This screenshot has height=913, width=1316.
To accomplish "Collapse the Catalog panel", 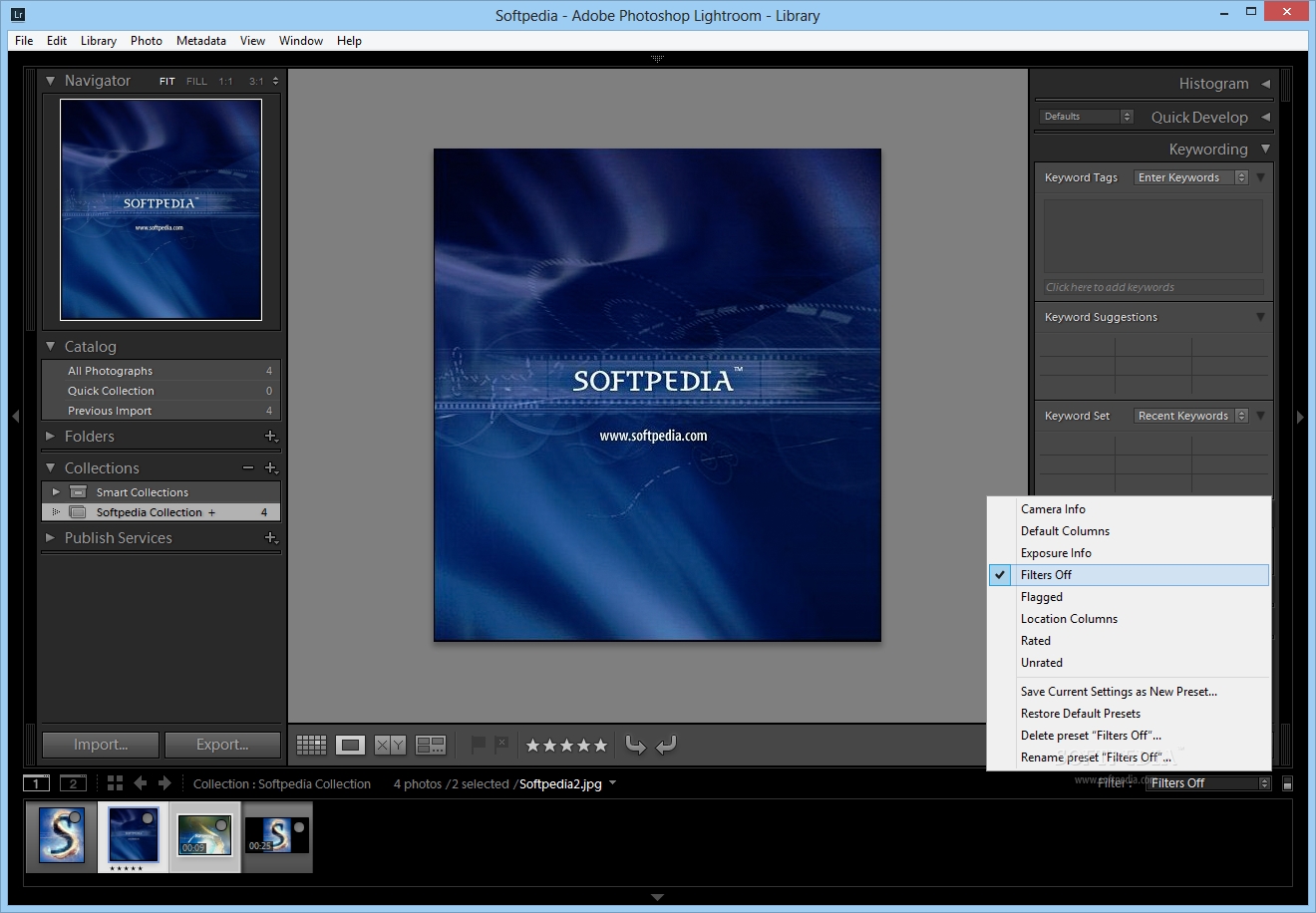I will pyautogui.click(x=51, y=346).
